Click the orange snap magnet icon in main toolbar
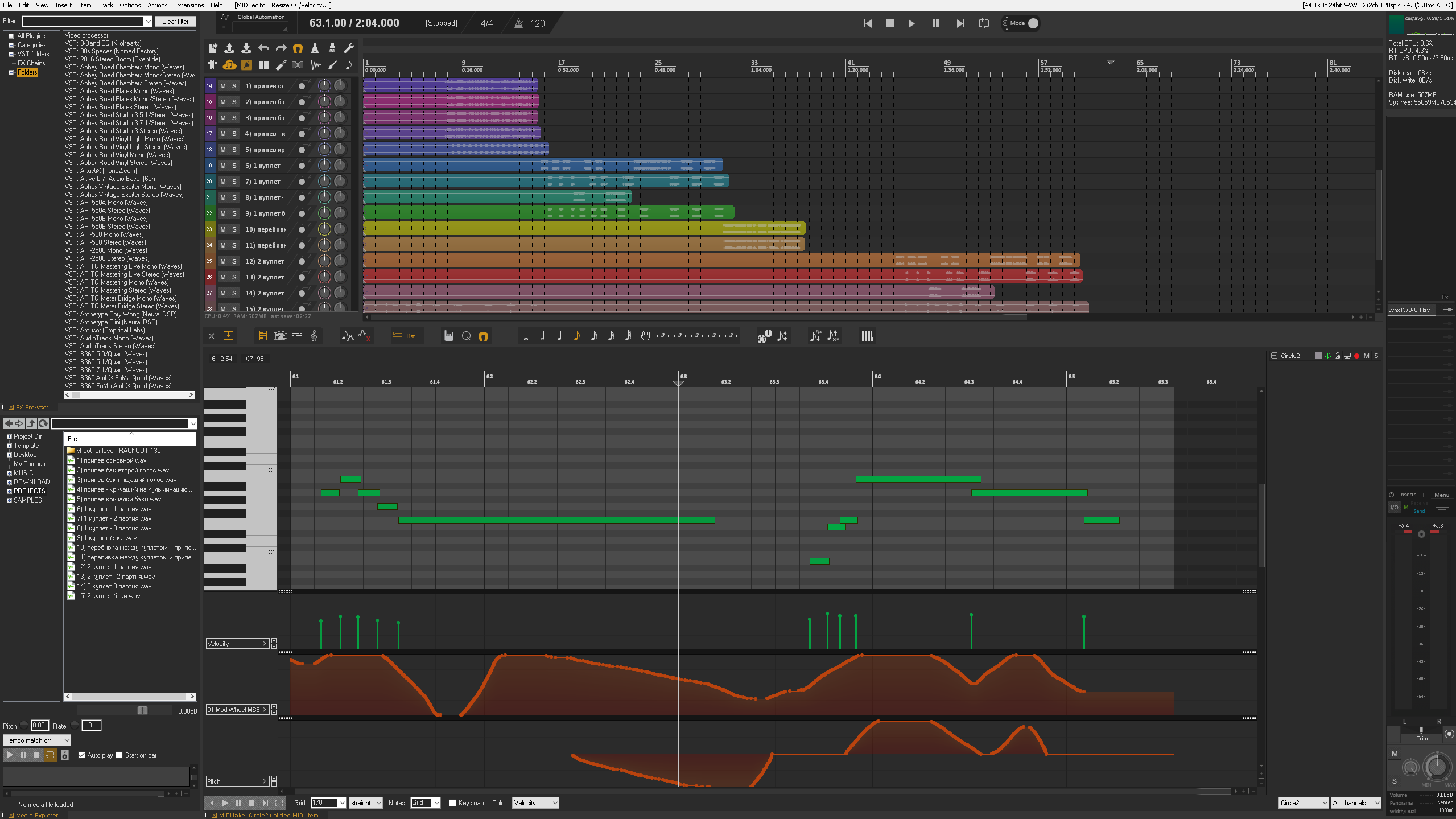 pos(298,48)
